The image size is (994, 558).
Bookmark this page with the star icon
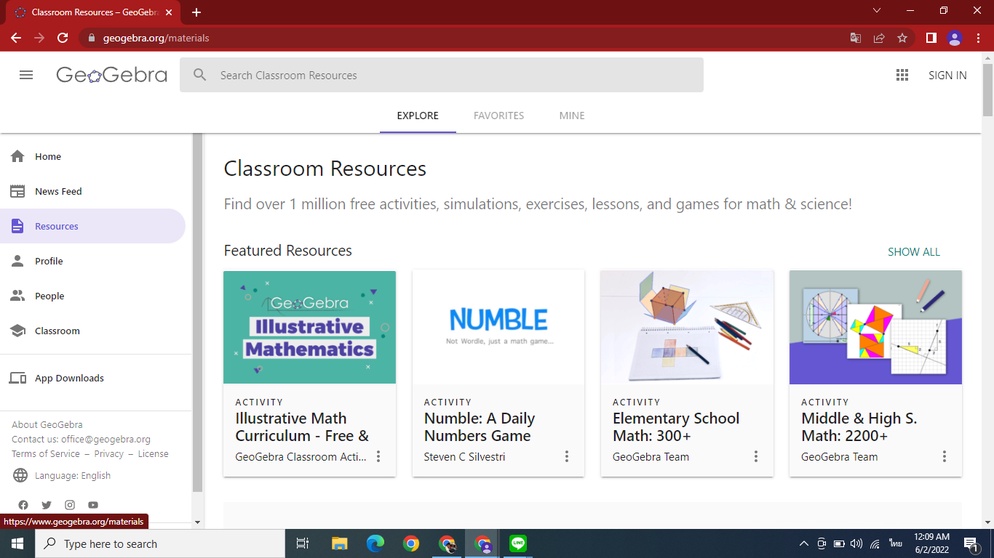point(902,38)
